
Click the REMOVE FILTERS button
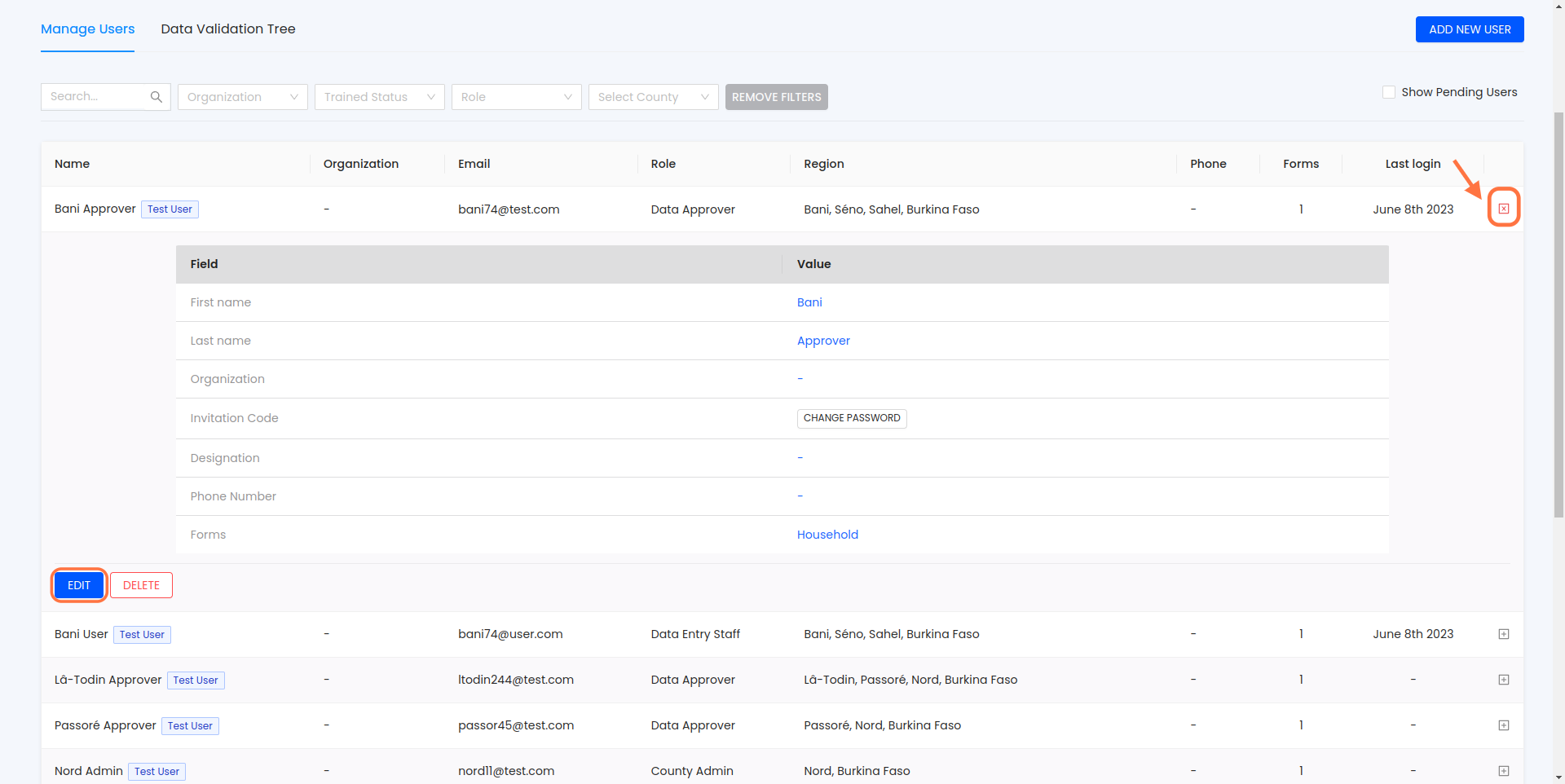click(x=777, y=97)
